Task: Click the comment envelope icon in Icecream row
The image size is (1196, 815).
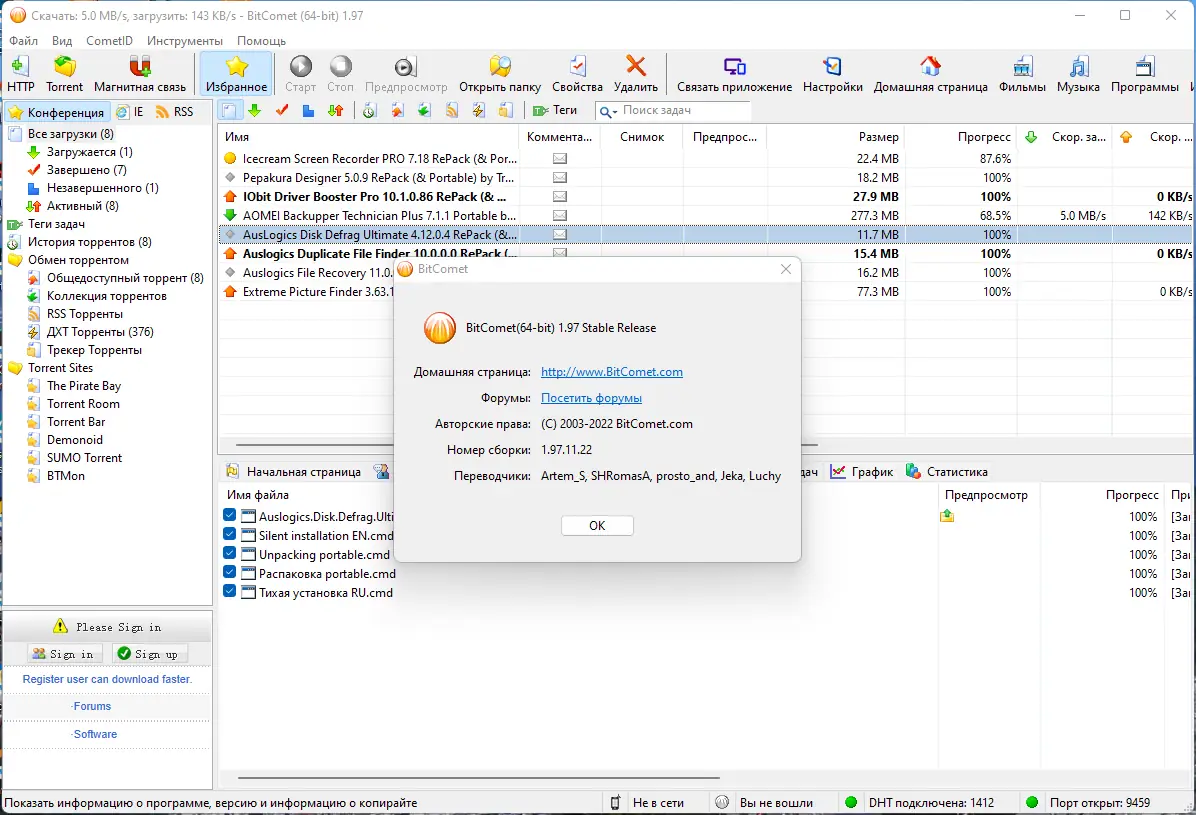Action: pyautogui.click(x=560, y=159)
